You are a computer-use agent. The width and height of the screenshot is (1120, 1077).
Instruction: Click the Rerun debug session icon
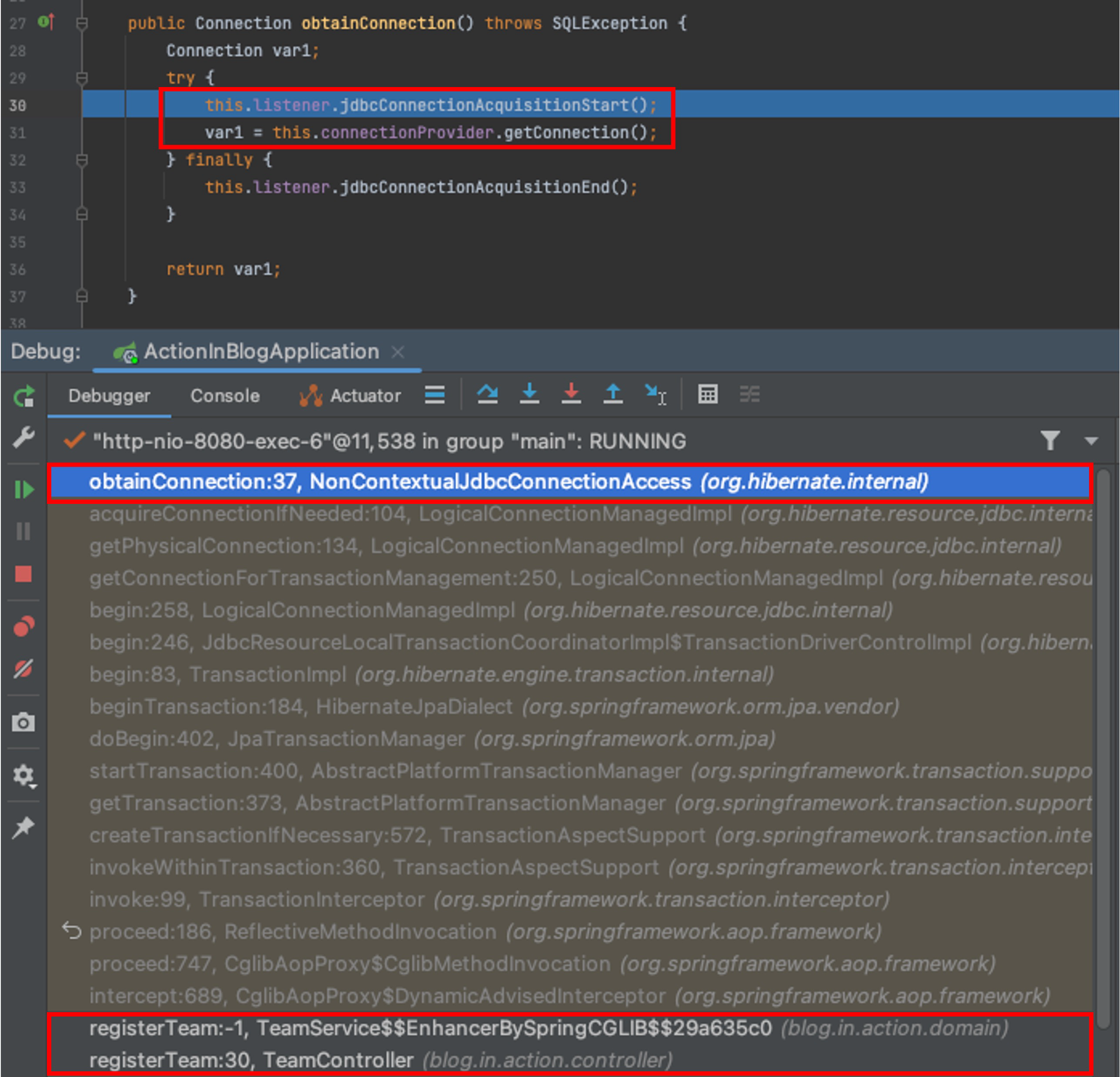click(x=24, y=396)
